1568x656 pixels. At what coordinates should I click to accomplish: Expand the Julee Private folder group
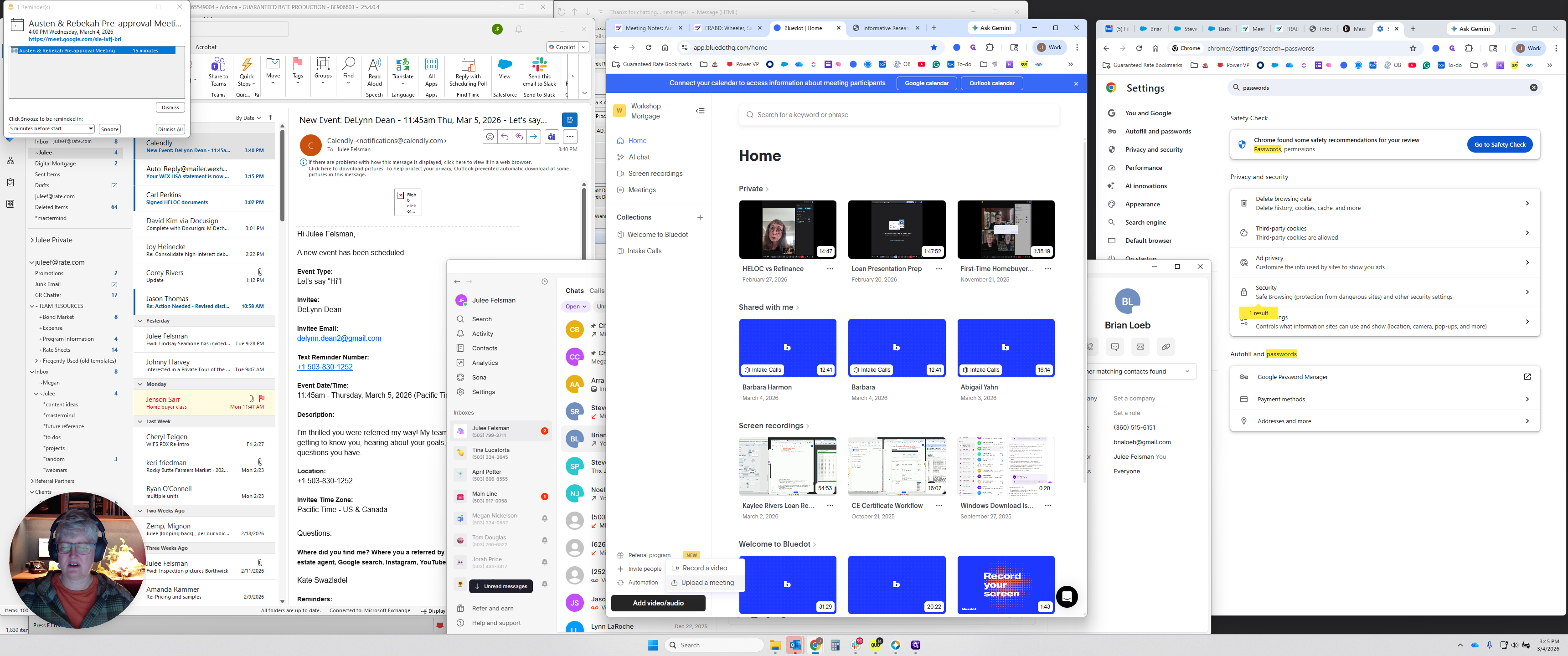point(31,241)
